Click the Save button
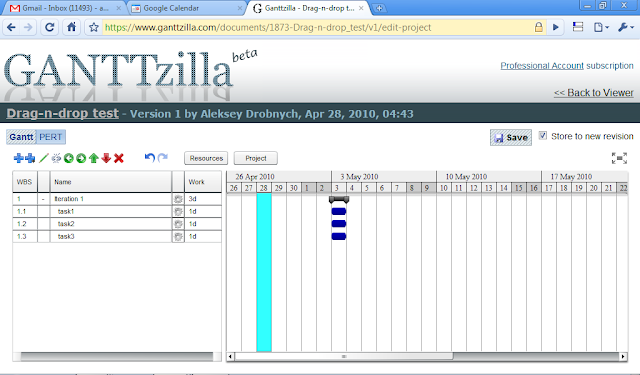The height and width of the screenshot is (375, 640). tap(511, 138)
